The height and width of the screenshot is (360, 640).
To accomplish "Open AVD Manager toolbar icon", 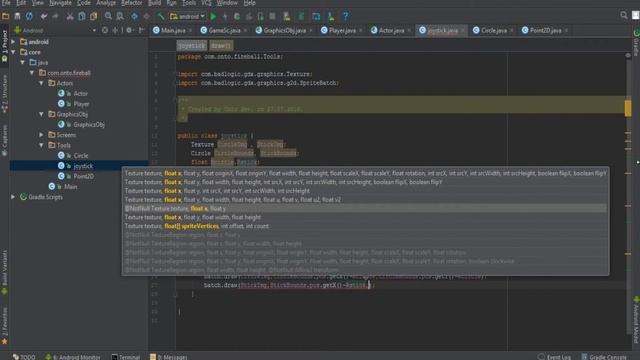I will [x=287, y=16].
